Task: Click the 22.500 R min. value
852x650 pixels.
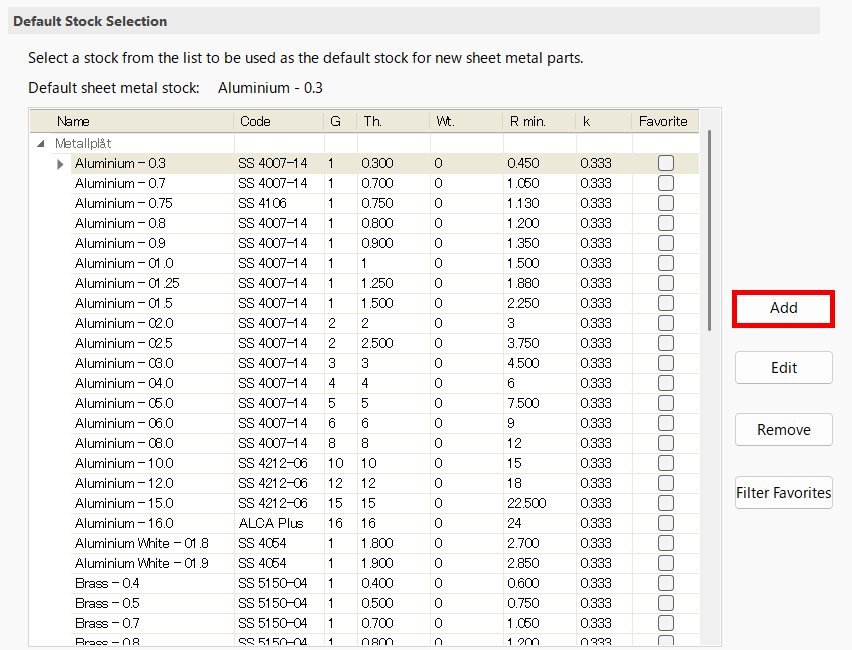Action: 527,503
